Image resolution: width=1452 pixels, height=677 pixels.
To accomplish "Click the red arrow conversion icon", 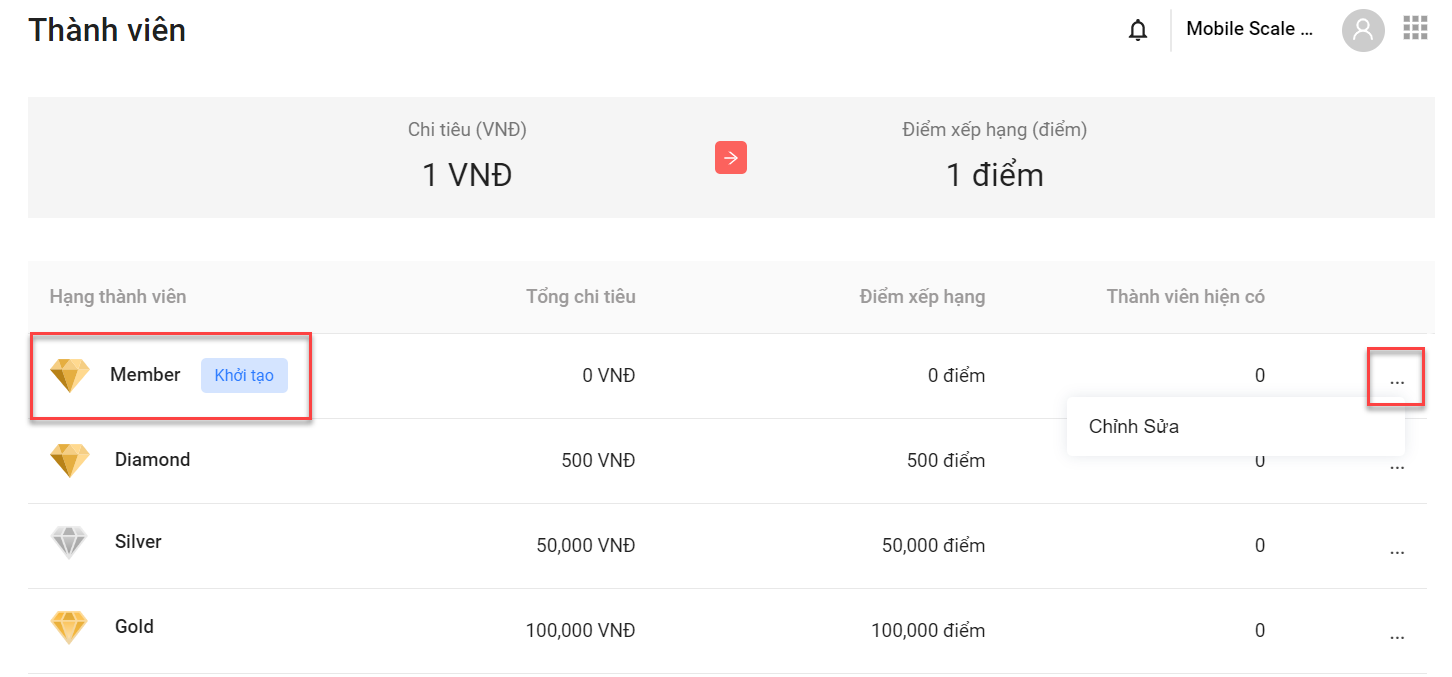I will 731,157.
